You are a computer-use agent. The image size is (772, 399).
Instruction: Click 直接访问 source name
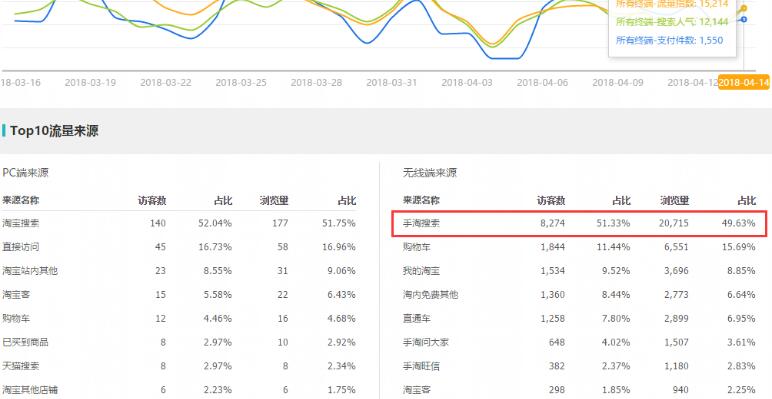(21, 247)
